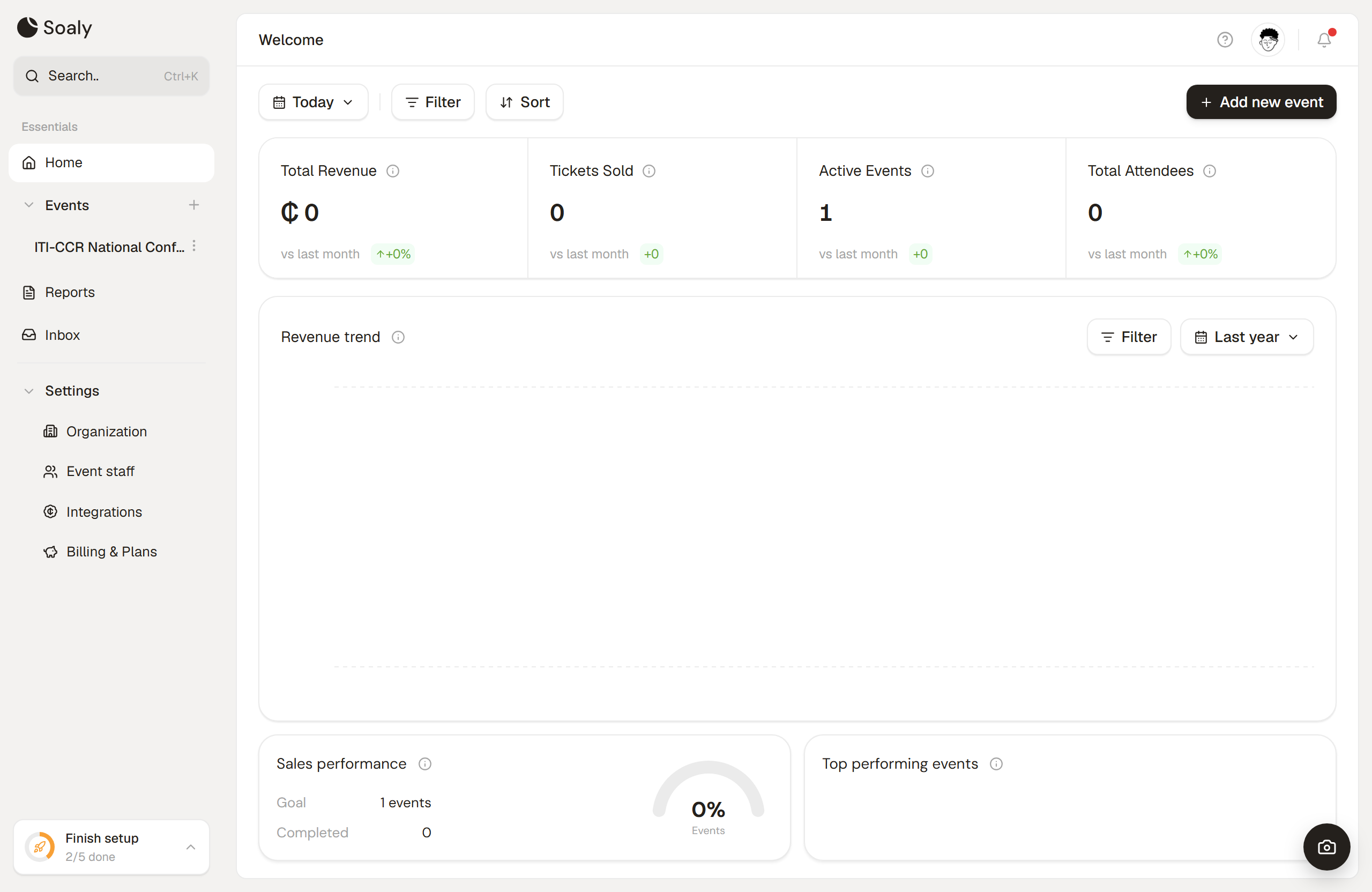
Task: Focus the Search input field
Action: coord(112,76)
